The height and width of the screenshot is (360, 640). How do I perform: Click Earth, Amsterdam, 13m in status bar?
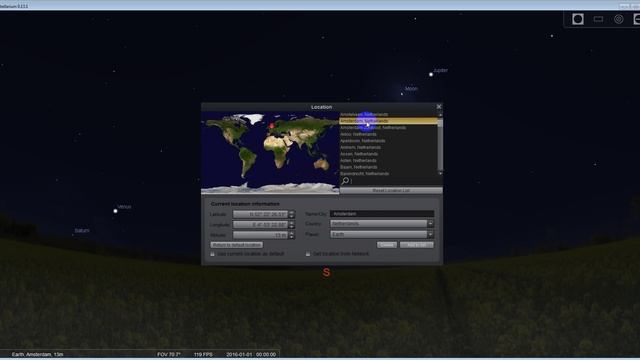(x=38, y=354)
